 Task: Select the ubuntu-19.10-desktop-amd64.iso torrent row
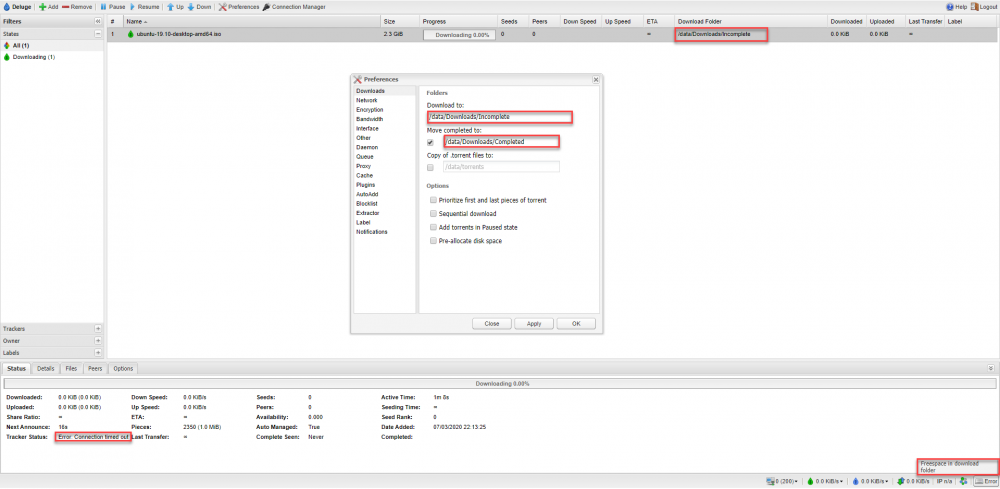click(x=552, y=34)
